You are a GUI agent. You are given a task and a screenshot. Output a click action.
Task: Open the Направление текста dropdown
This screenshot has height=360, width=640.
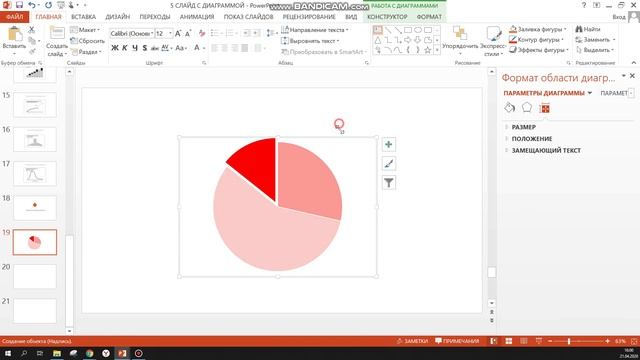tap(315, 30)
